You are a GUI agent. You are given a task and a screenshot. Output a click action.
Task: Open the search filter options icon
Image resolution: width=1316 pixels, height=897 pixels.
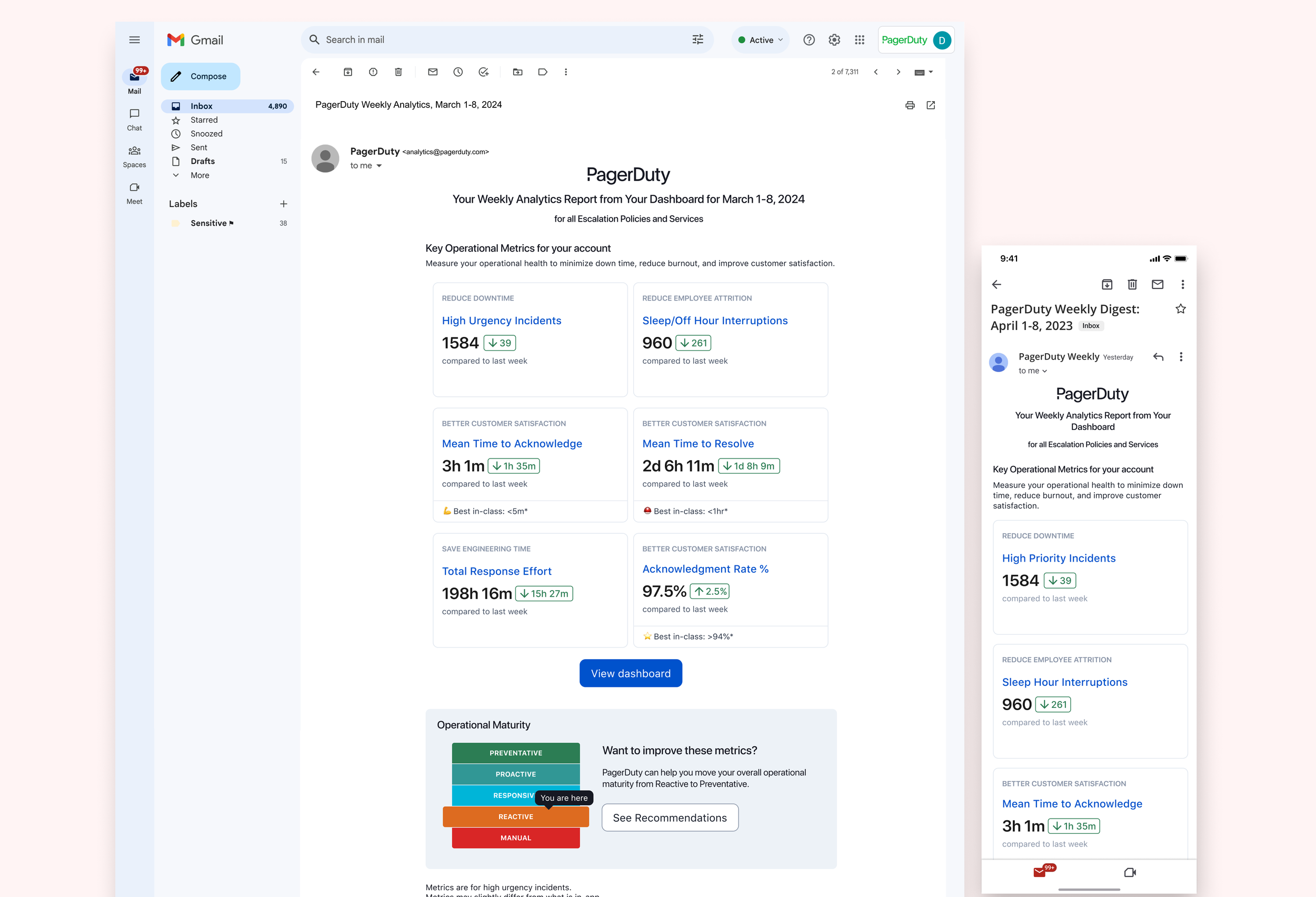pyautogui.click(x=697, y=39)
